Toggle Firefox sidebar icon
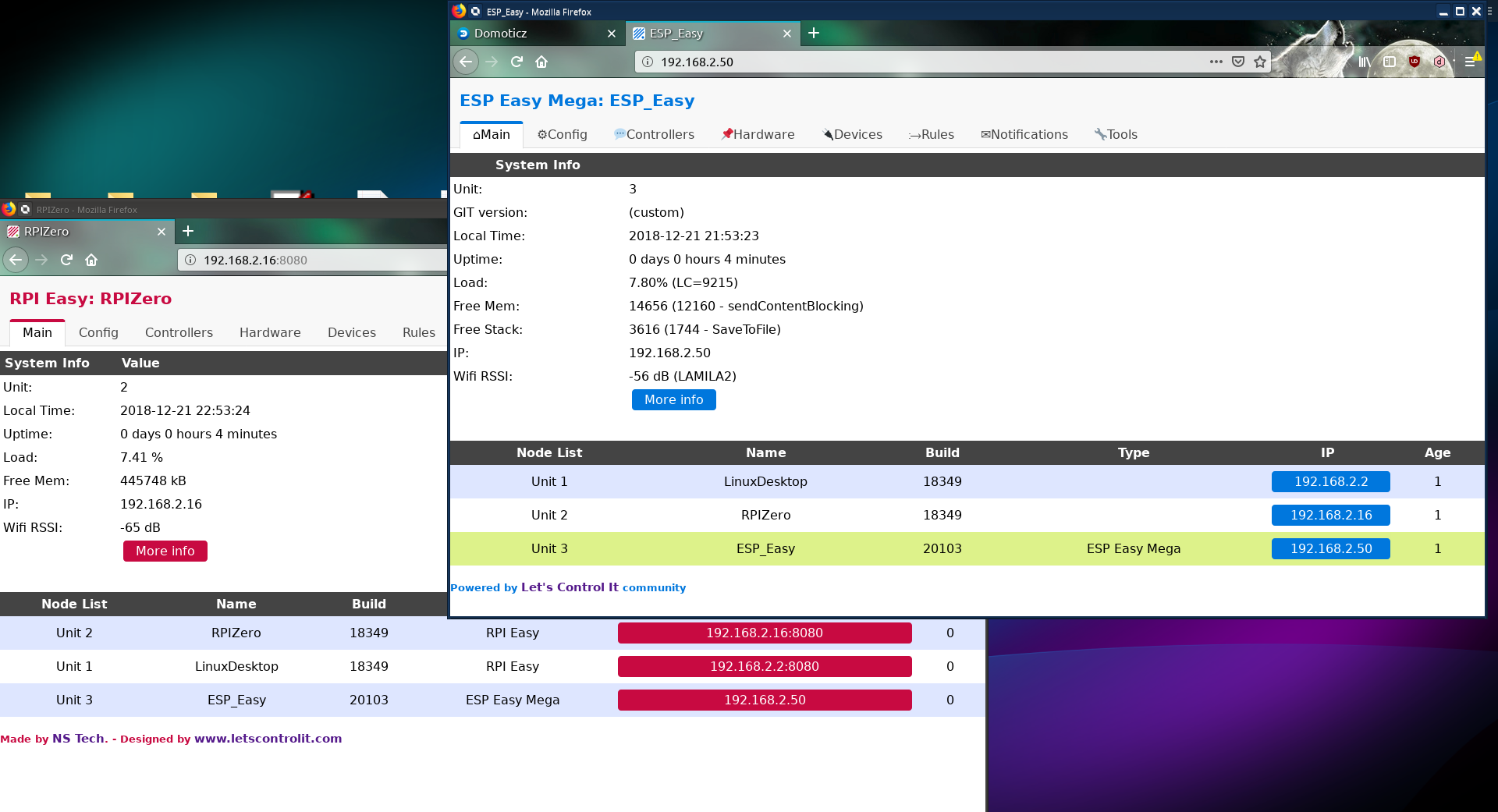 1390,62
